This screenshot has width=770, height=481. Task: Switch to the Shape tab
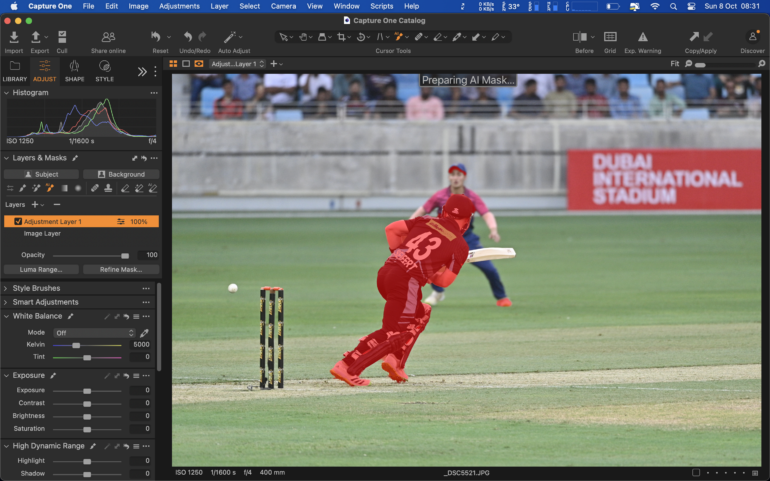tap(74, 71)
